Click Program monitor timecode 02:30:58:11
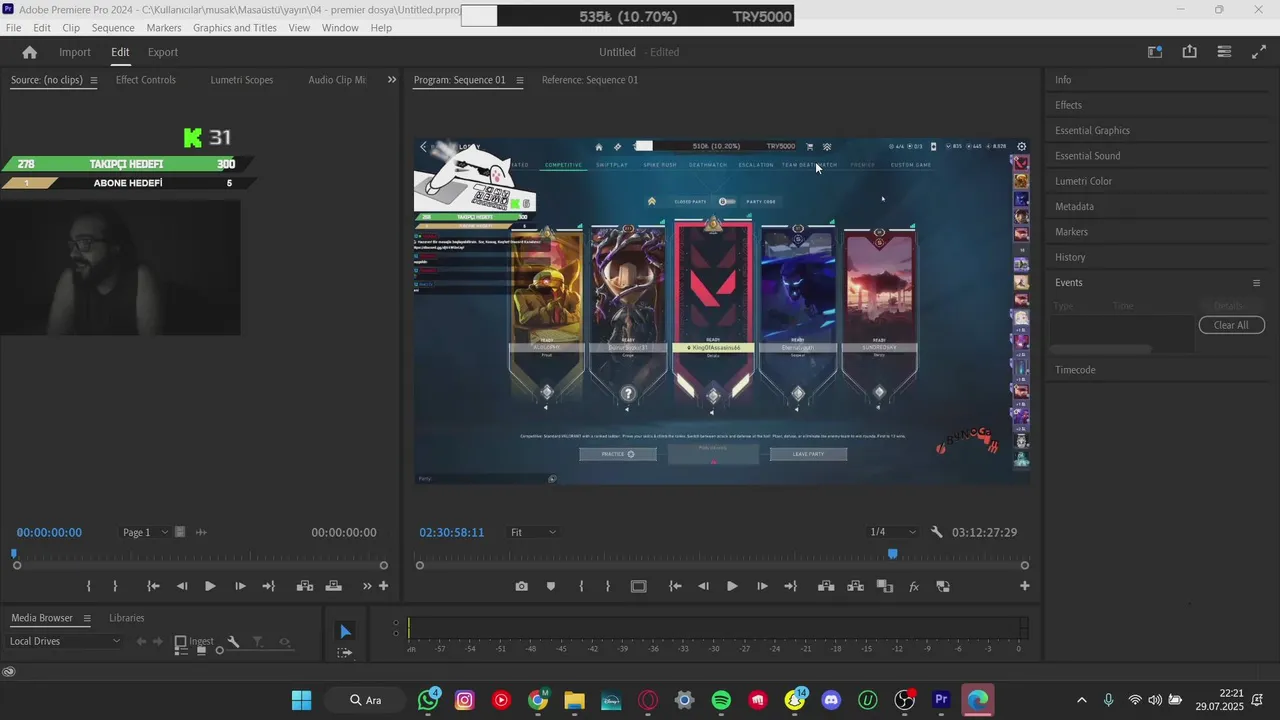Viewport: 1280px width, 720px height. click(452, 532)
